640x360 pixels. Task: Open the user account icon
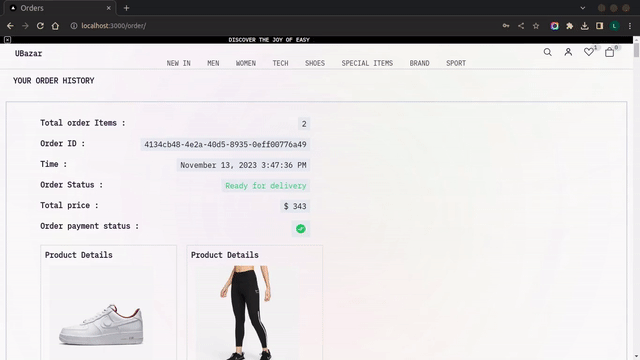coord(568,52)
